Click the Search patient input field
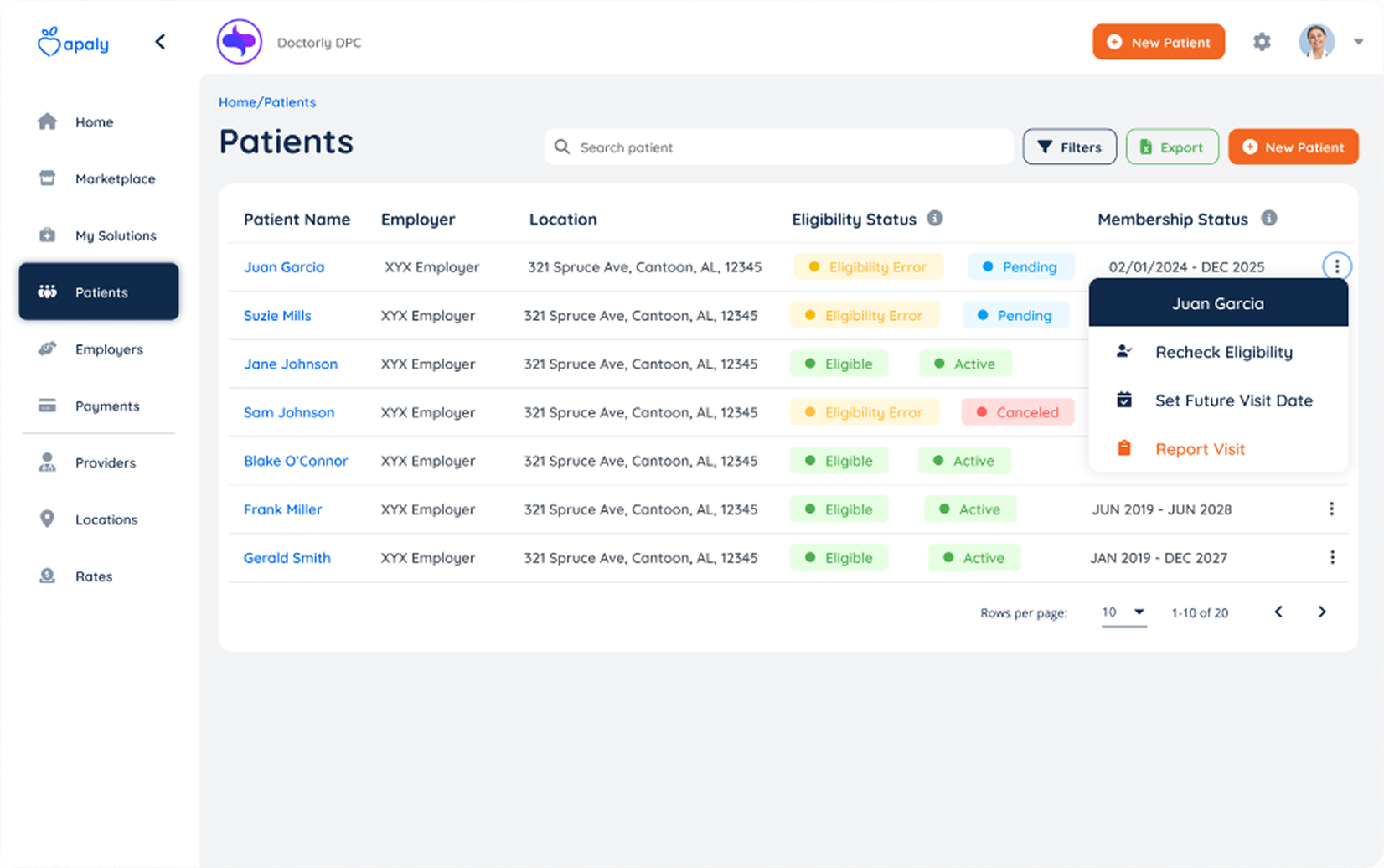Screen dimensions: 1384x868 779,147
